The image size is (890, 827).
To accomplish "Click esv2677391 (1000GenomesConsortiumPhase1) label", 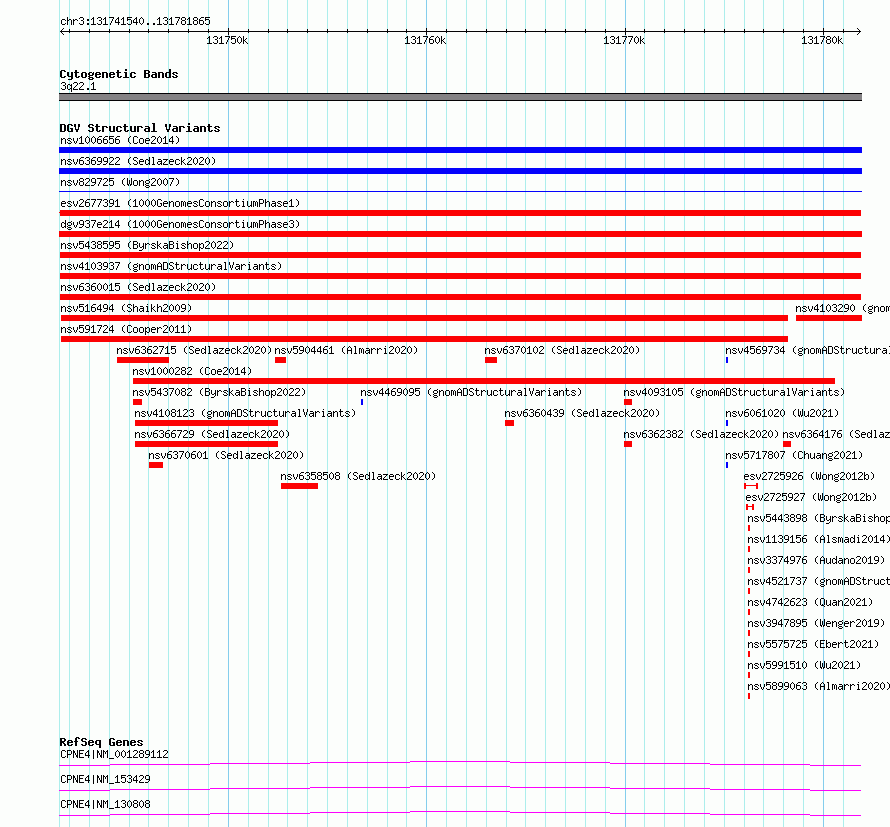I will pos(180,203).
